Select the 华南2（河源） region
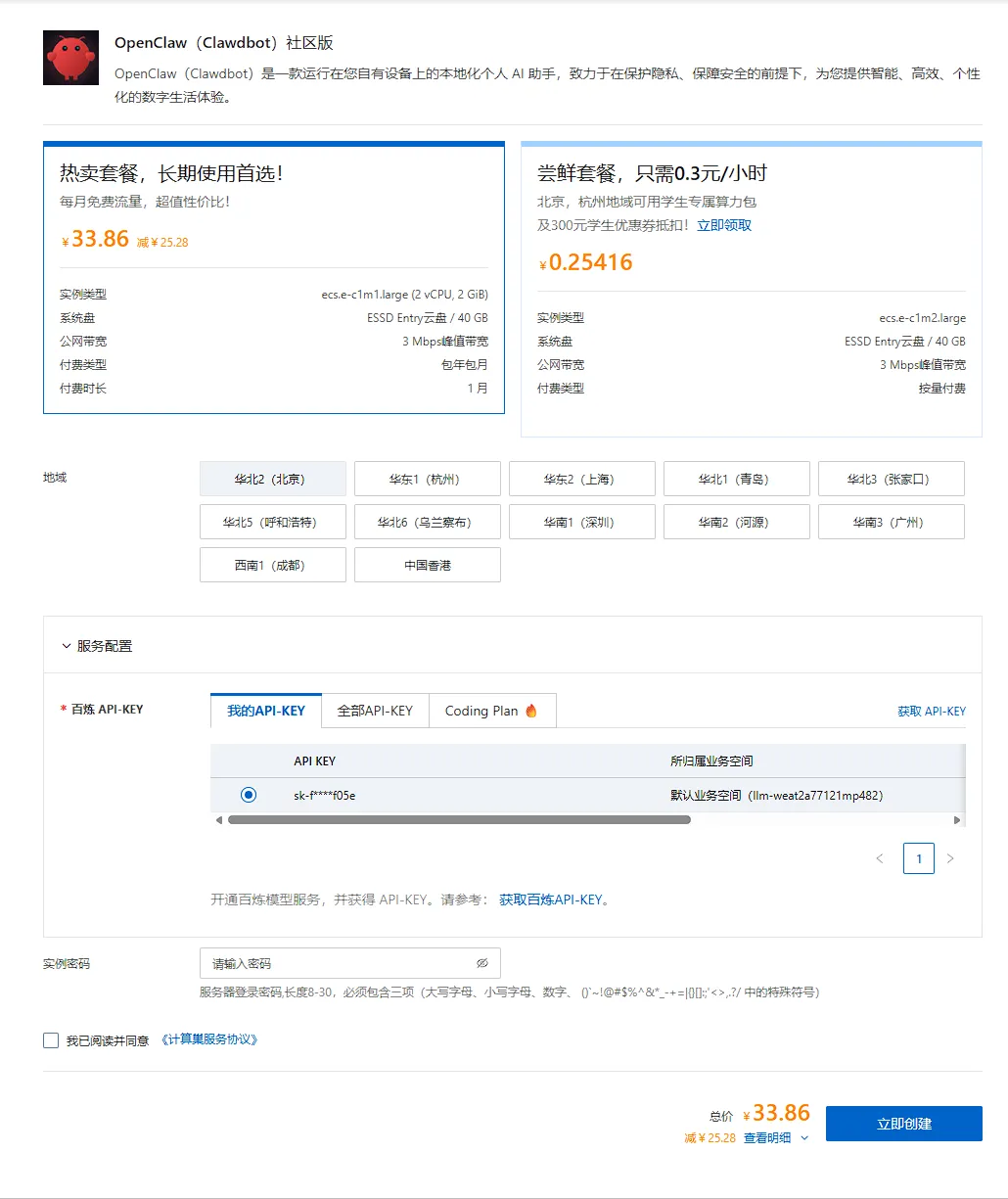 [x=737, y=523]
